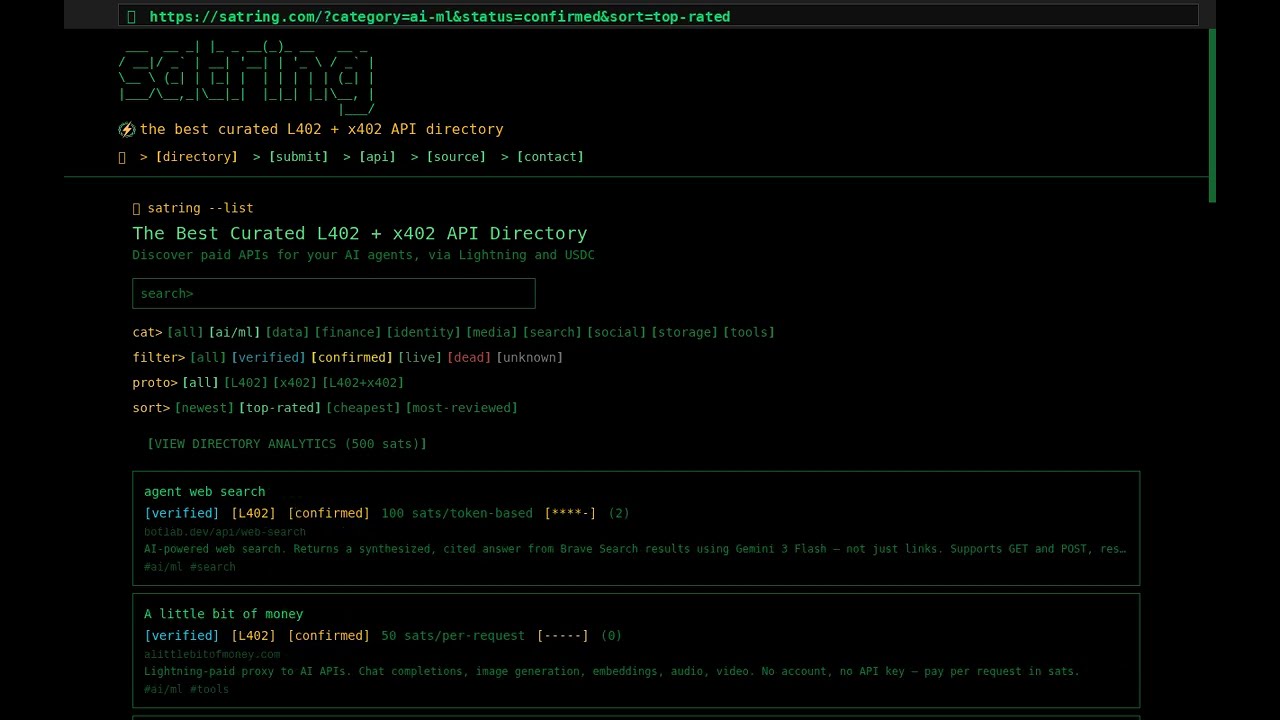Open the [contact] nav link
Screen dimensions: 1280x720
pos(550,157)
